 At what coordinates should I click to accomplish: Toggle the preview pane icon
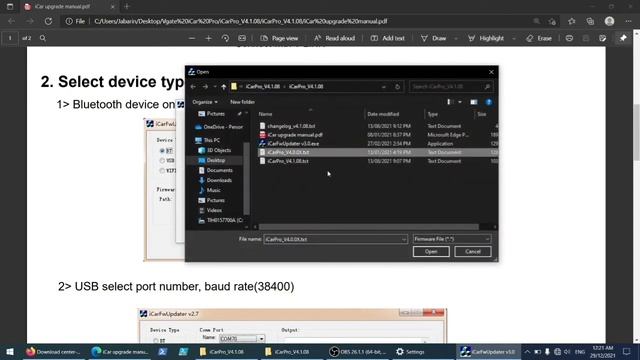pos(473,102)
